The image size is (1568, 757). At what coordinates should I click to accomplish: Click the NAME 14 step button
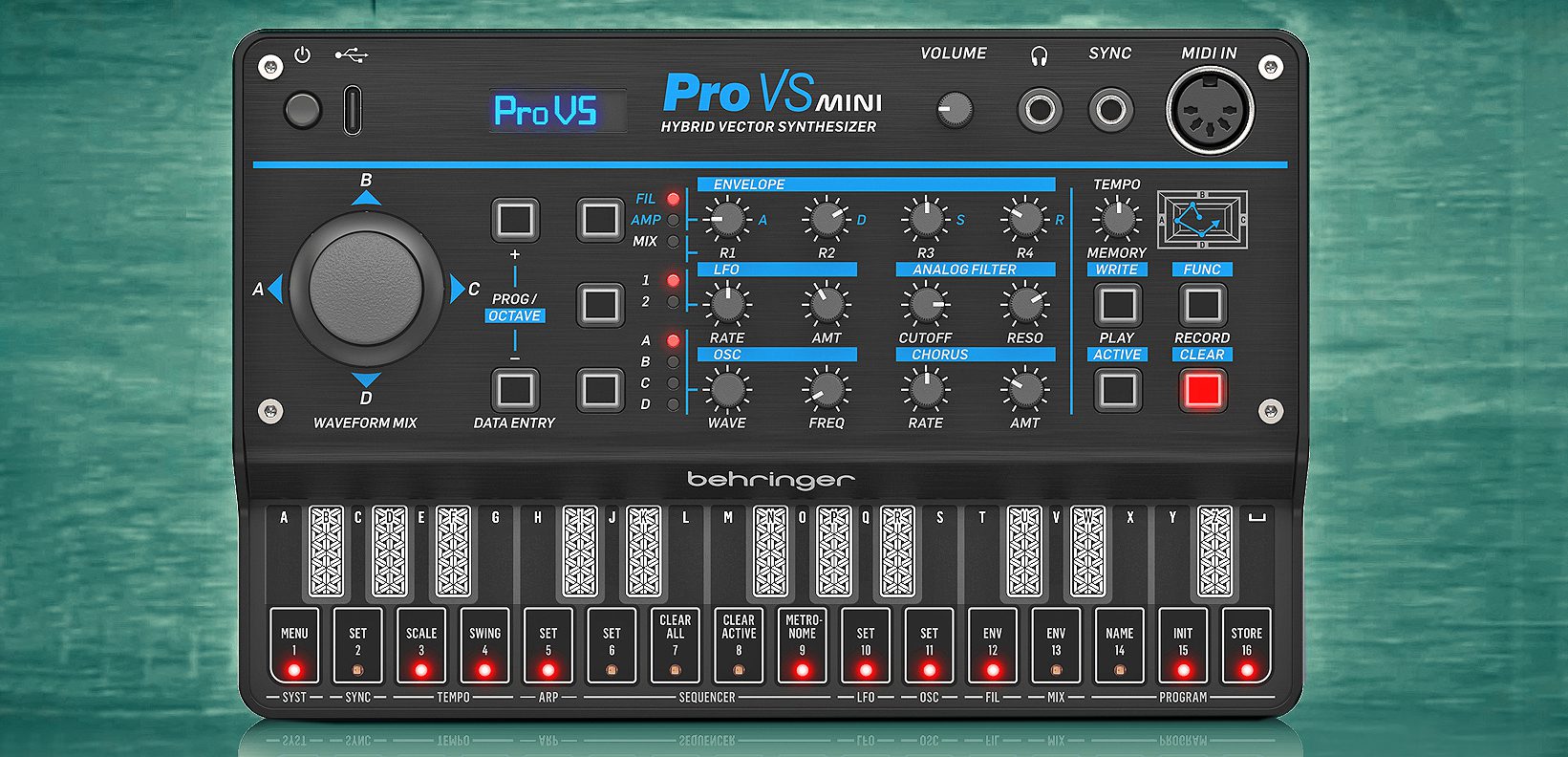point(1120,645)
